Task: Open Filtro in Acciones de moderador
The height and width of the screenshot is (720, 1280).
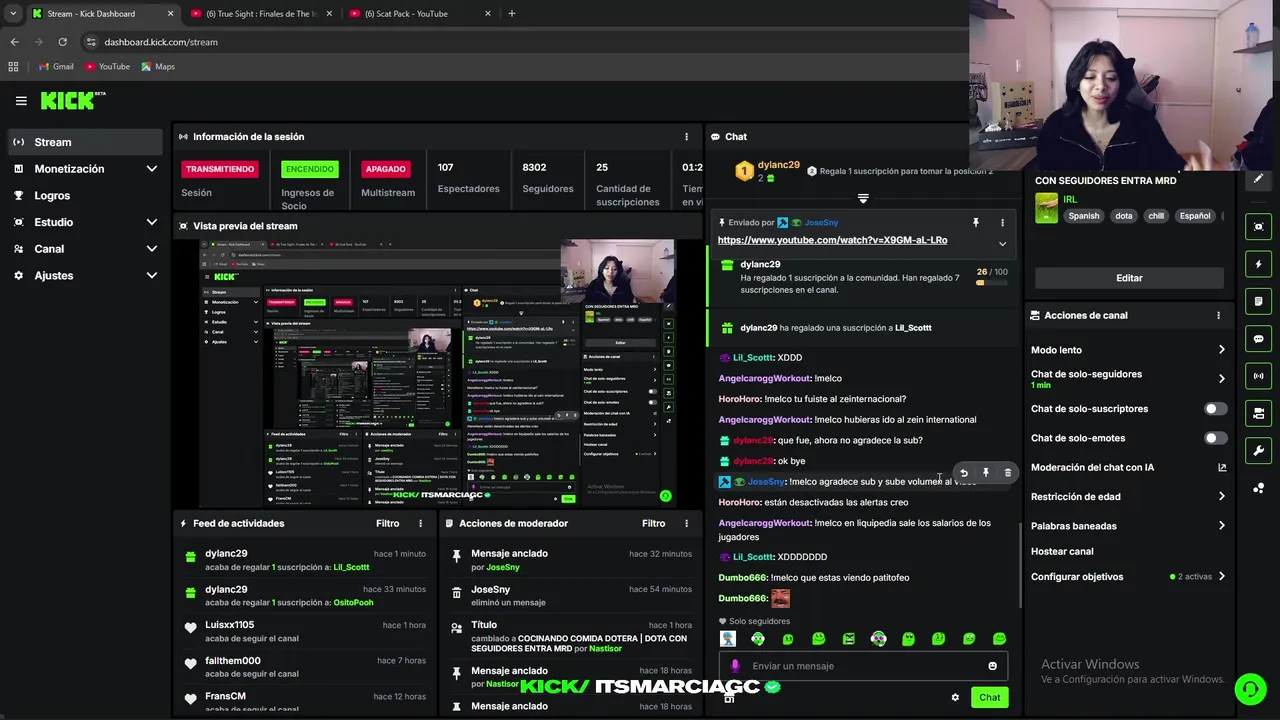Action: (x=653, y=523)
